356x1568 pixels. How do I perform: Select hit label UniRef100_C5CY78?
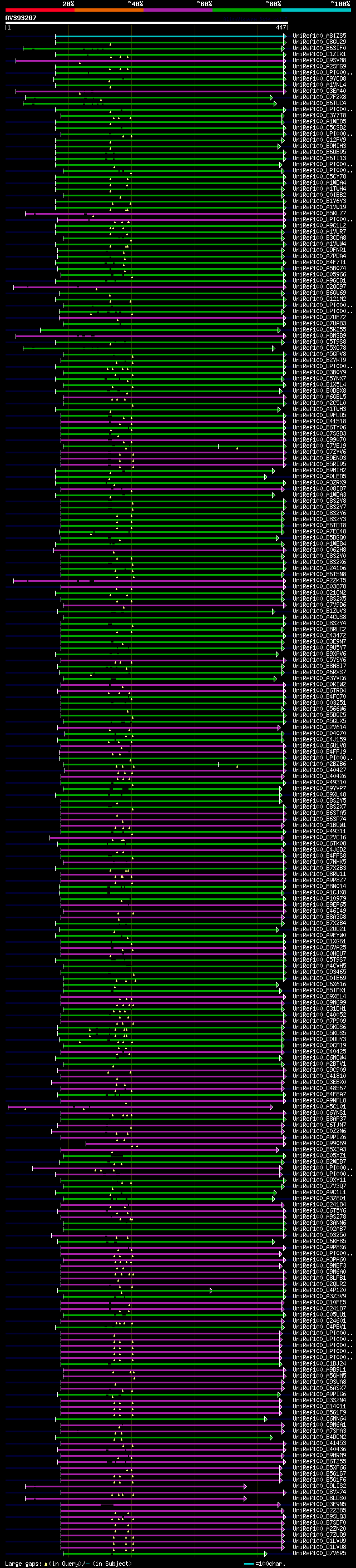tap(319, 176)
